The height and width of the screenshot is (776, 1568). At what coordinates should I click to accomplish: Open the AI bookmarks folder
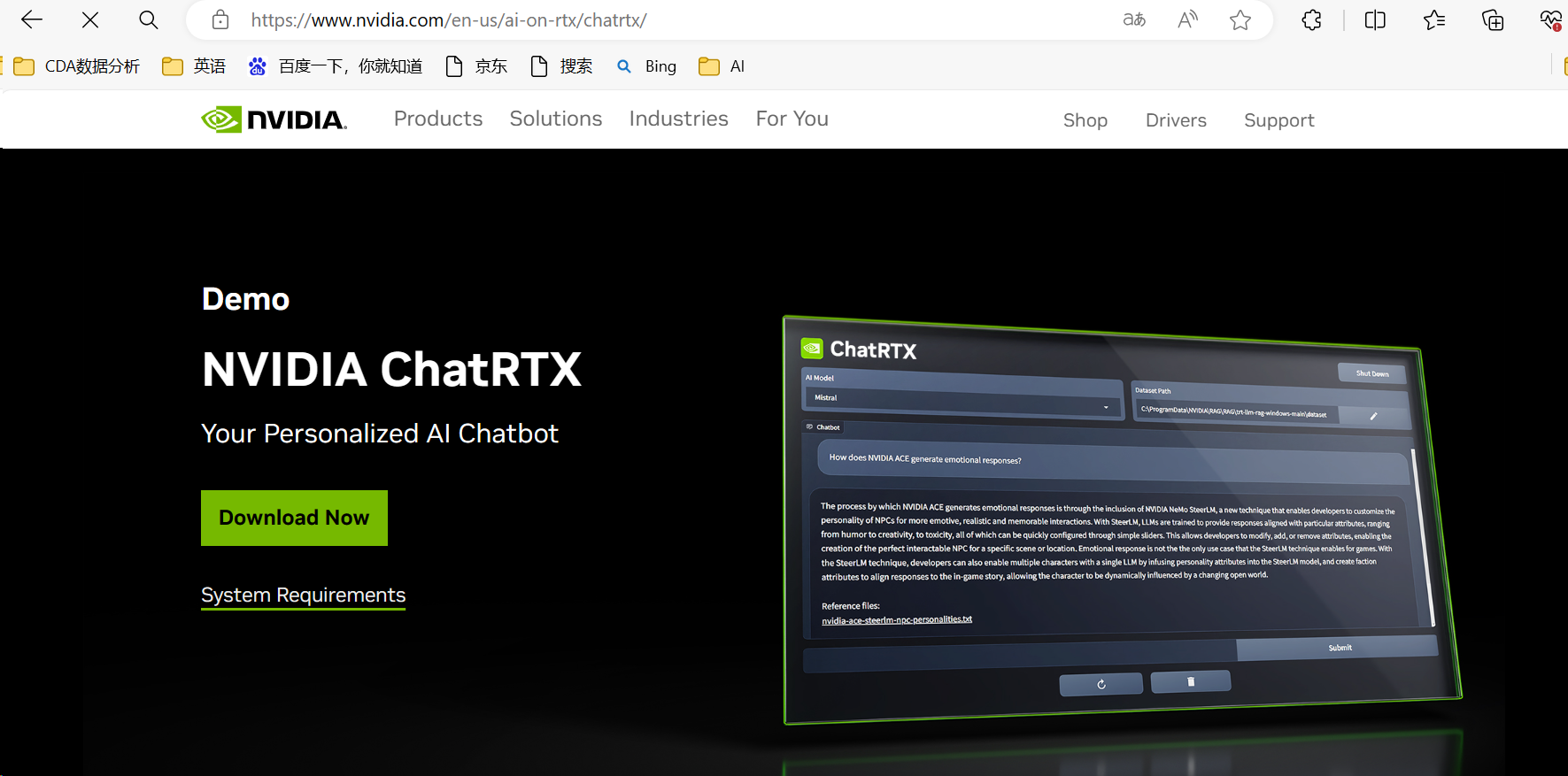click(722, 66)
